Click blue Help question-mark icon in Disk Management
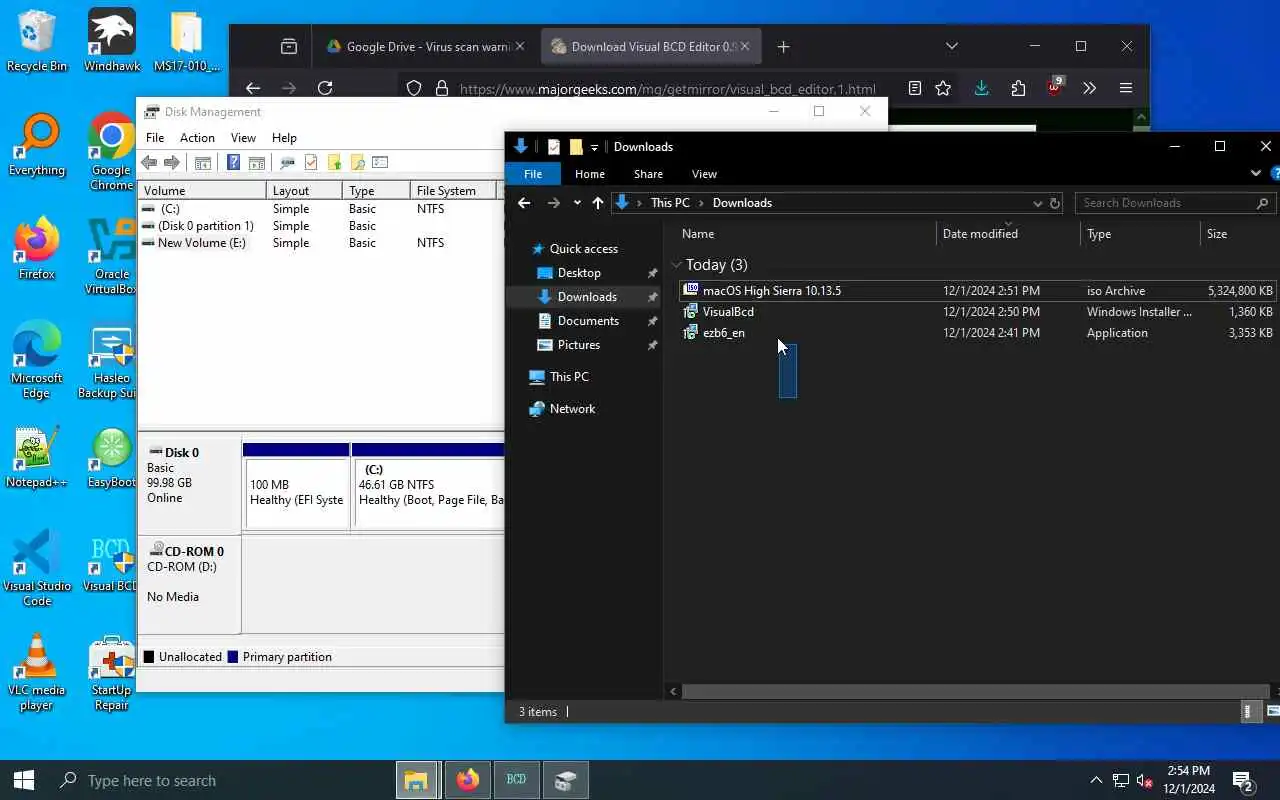 point(233,162)
